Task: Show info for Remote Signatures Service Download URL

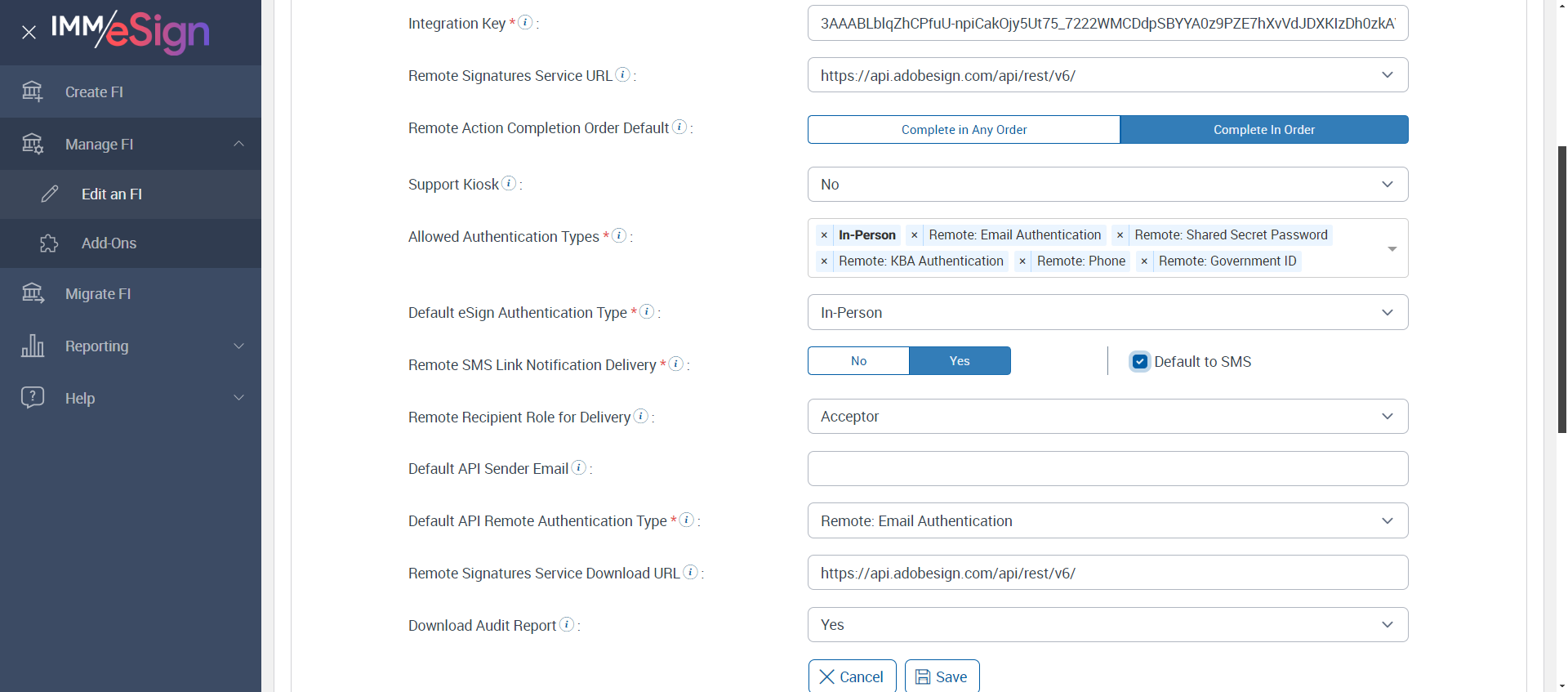Action: point(691,572)
